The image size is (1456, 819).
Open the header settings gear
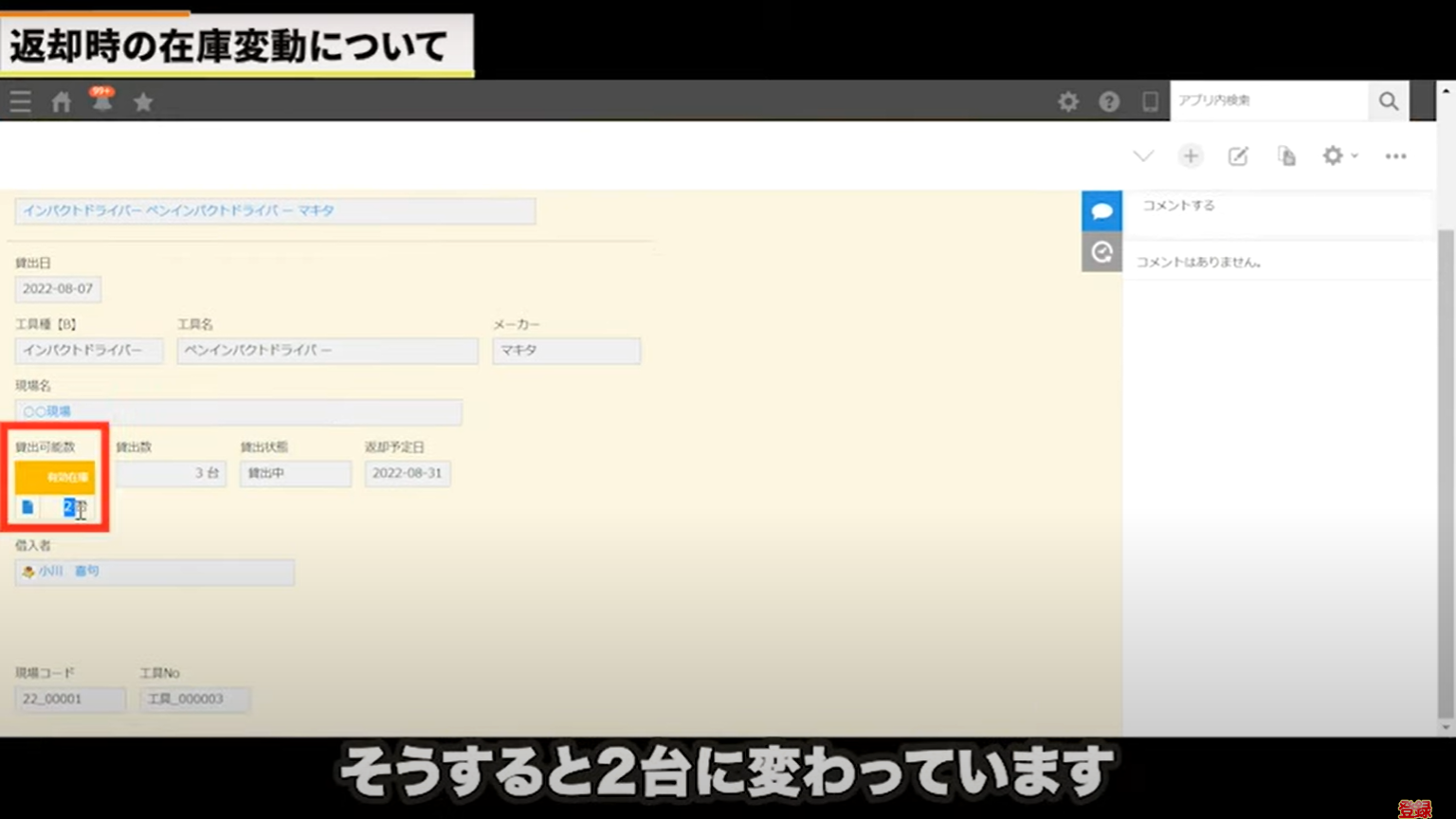coord(1068,100)
